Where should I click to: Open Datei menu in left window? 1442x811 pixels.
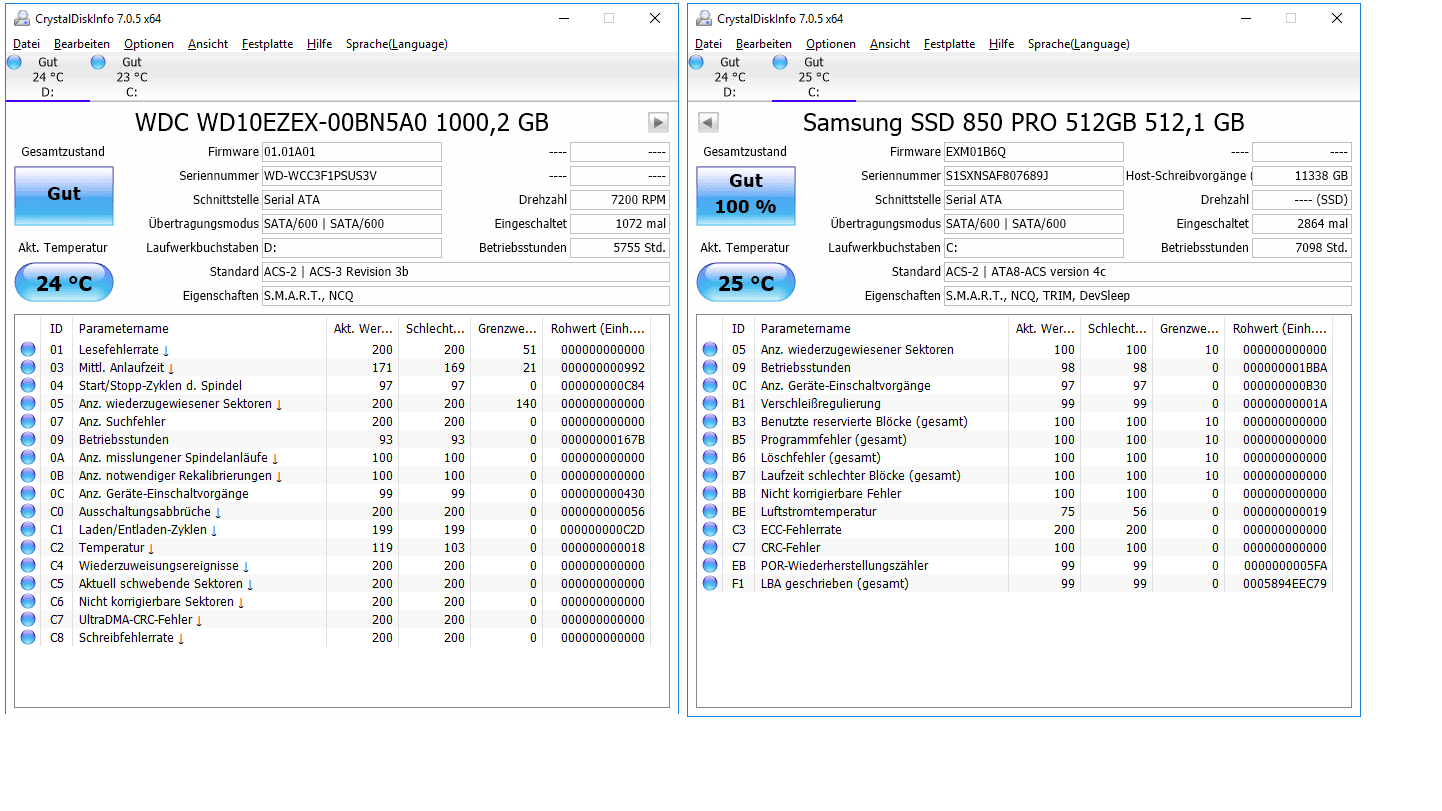click(27, 44)
